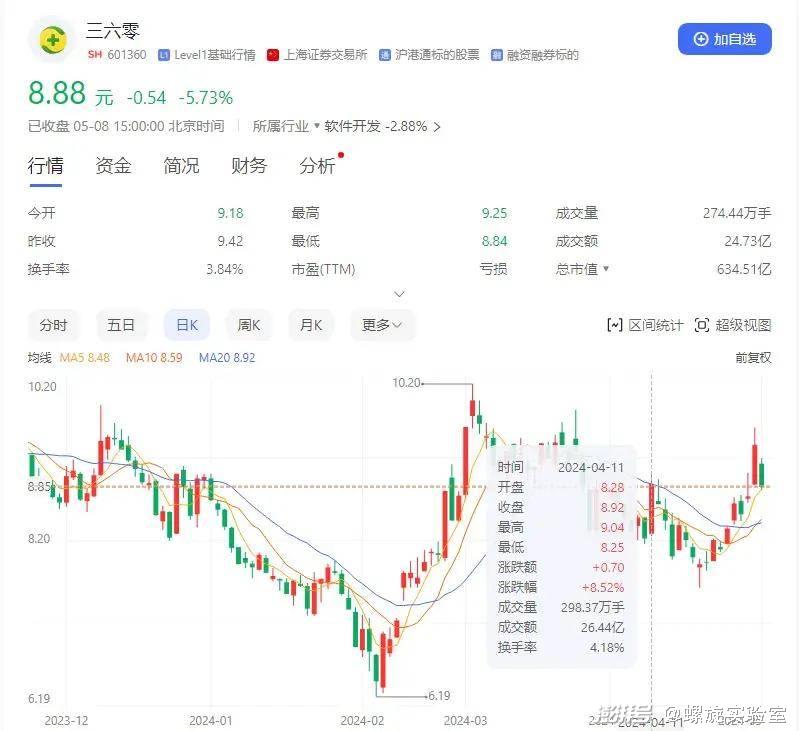Open the 更多 chart period dropdown
Viewport: 799px width, 731px height.
[x=382, y=325]
